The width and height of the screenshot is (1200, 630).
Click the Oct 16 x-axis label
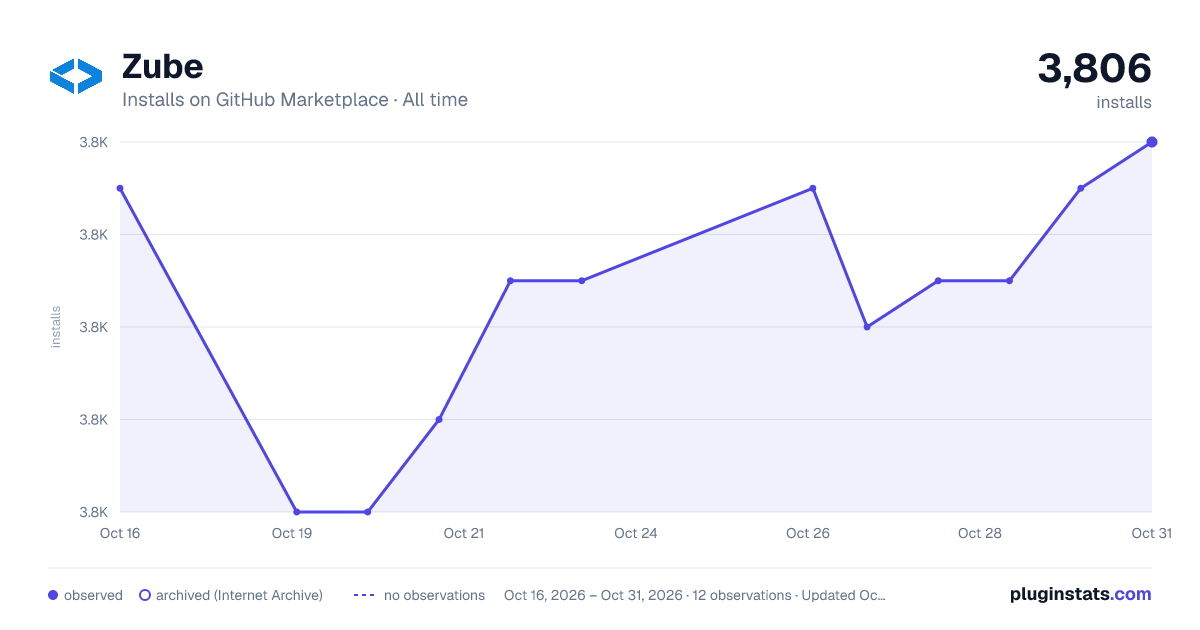coord(120,533)
